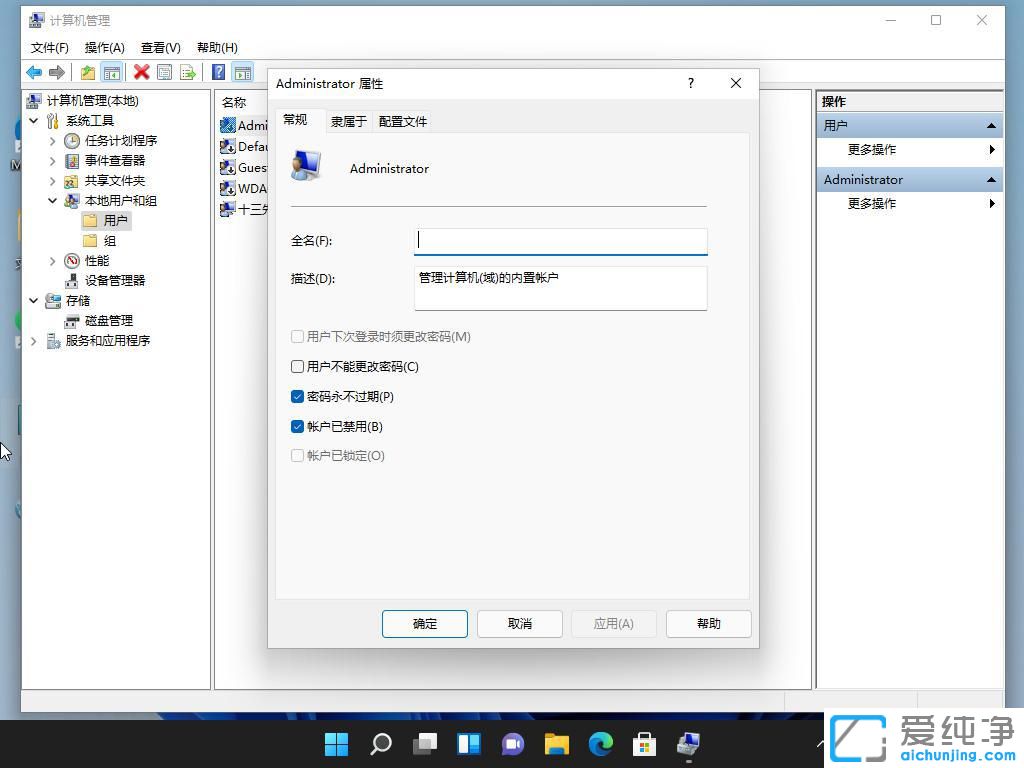This screenshot has width=1024, height=768.
Task: Enable 用户下次登录时须更改密码 checkbox
Action: point(297,336)
